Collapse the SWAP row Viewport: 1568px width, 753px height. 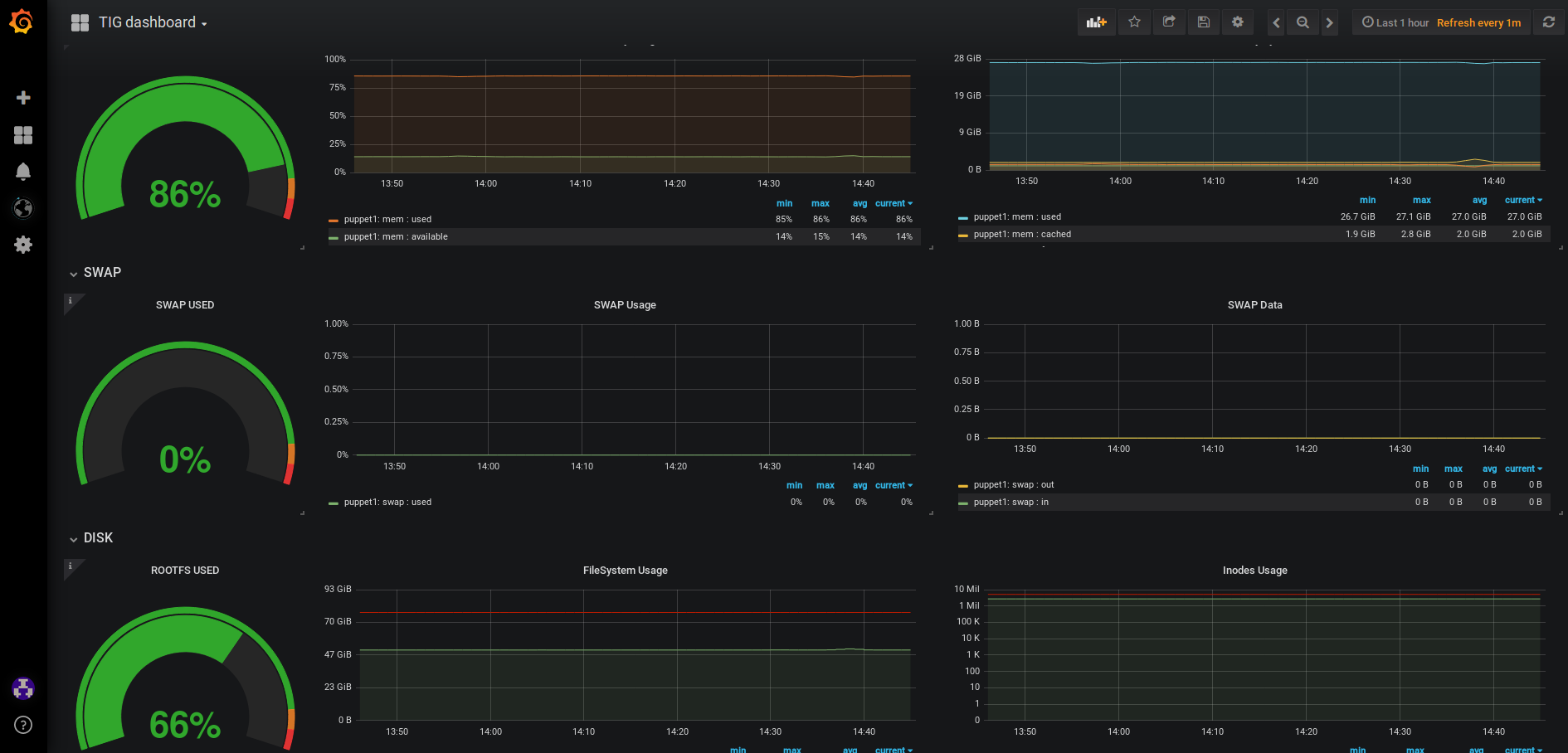(x=96, y=273)
